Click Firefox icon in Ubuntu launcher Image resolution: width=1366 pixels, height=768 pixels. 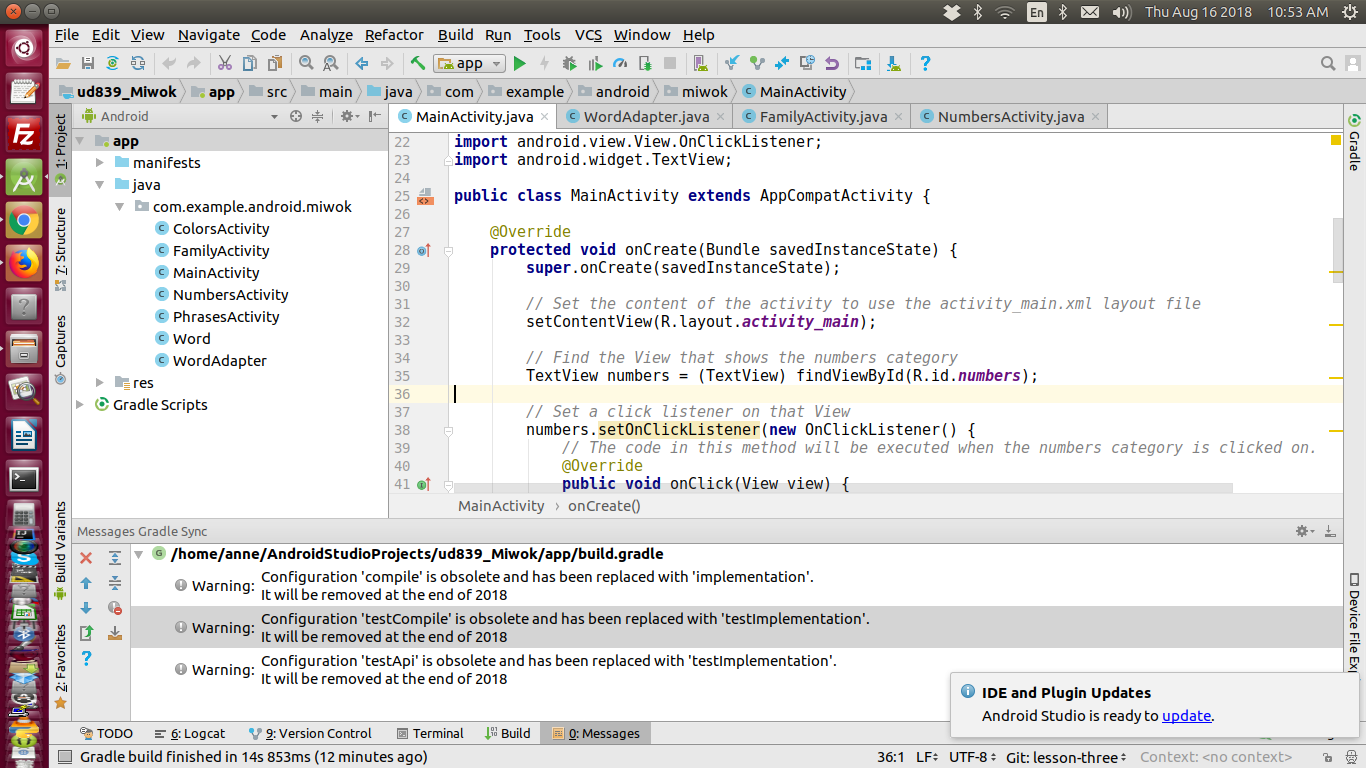click(x=24, y=263)
